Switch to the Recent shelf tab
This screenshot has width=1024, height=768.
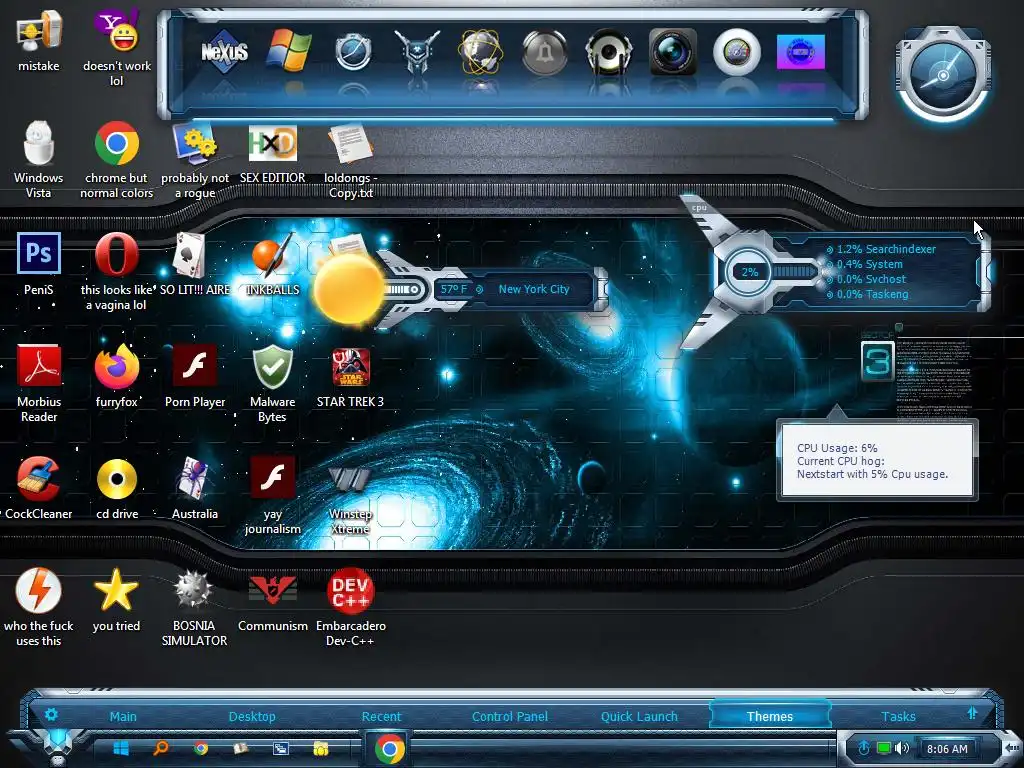click(x=381, y=716)
